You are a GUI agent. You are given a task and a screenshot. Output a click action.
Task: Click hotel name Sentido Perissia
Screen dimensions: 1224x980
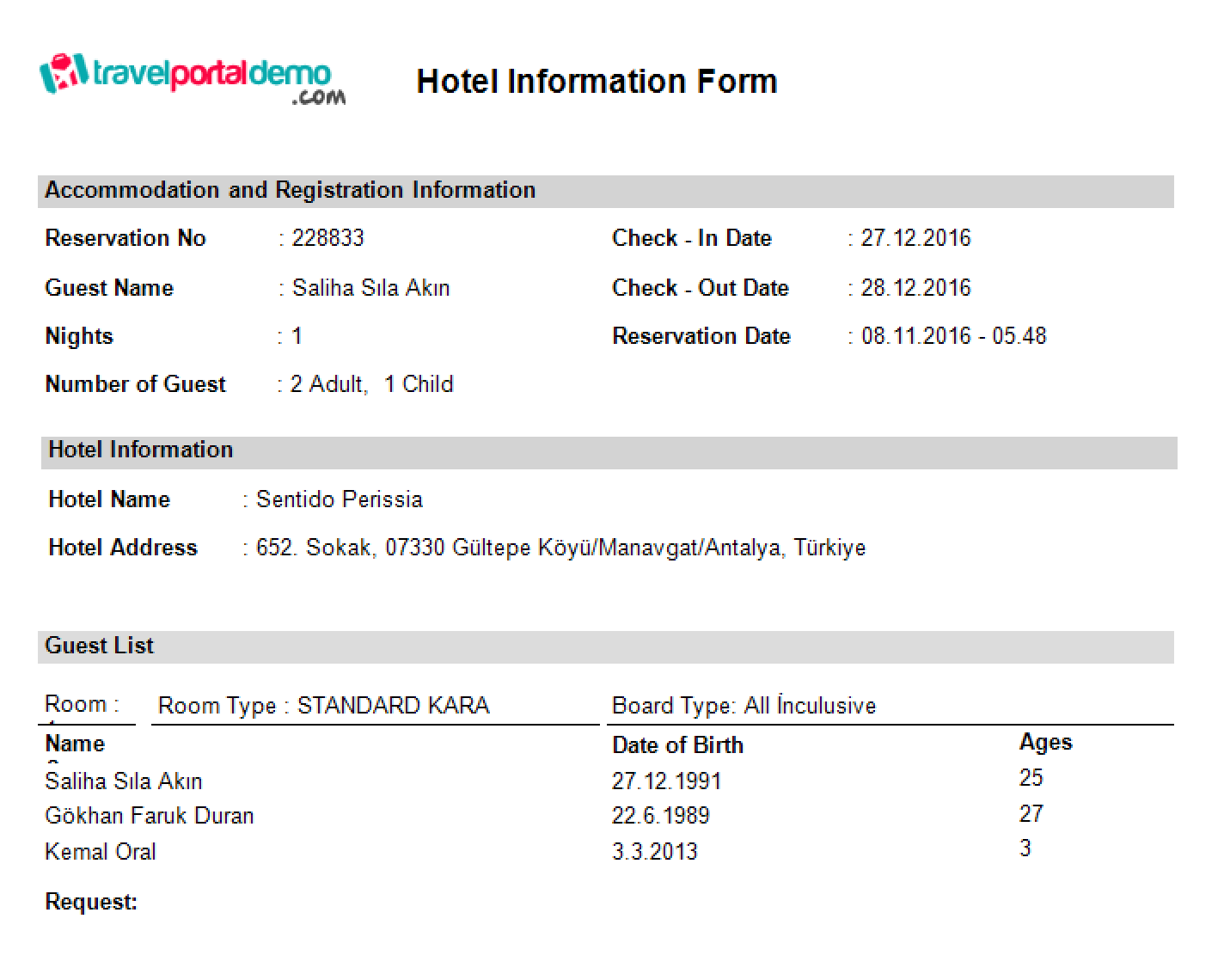tap(340, 499)
